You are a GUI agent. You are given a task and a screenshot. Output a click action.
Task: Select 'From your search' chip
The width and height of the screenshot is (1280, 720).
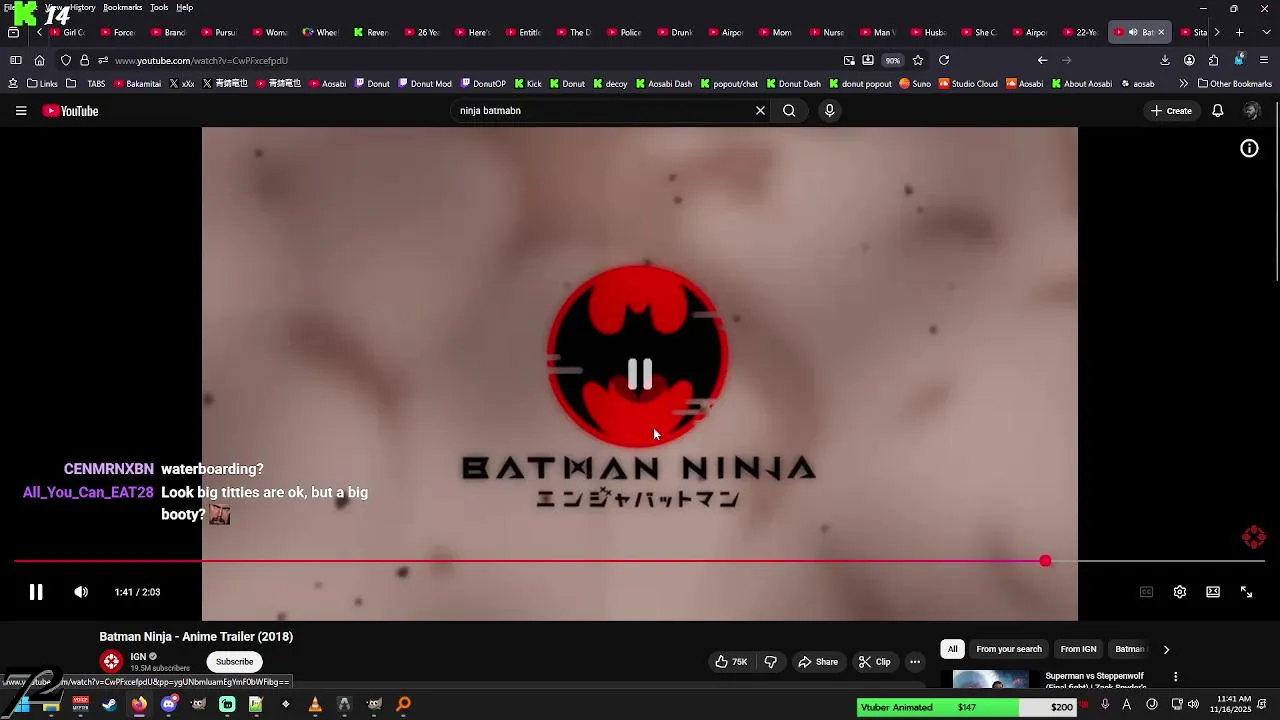pyautogui.click(x=1009, y=649)
